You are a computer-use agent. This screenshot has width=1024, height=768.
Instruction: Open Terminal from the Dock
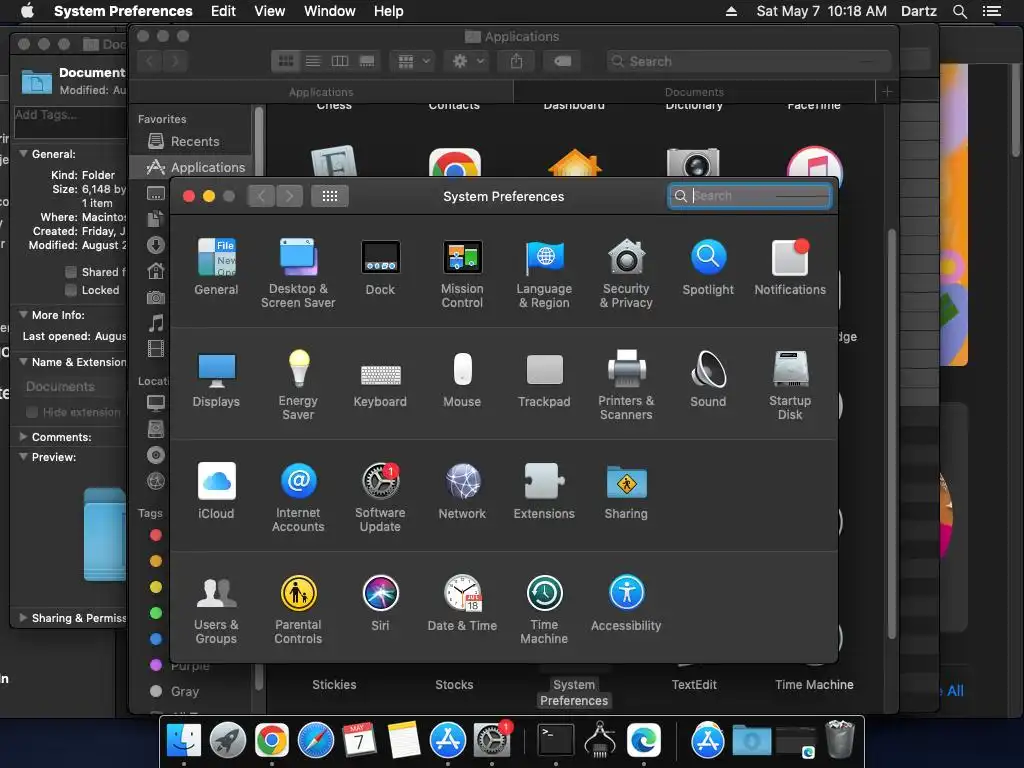pyautogui.click(x=556, y=741)
